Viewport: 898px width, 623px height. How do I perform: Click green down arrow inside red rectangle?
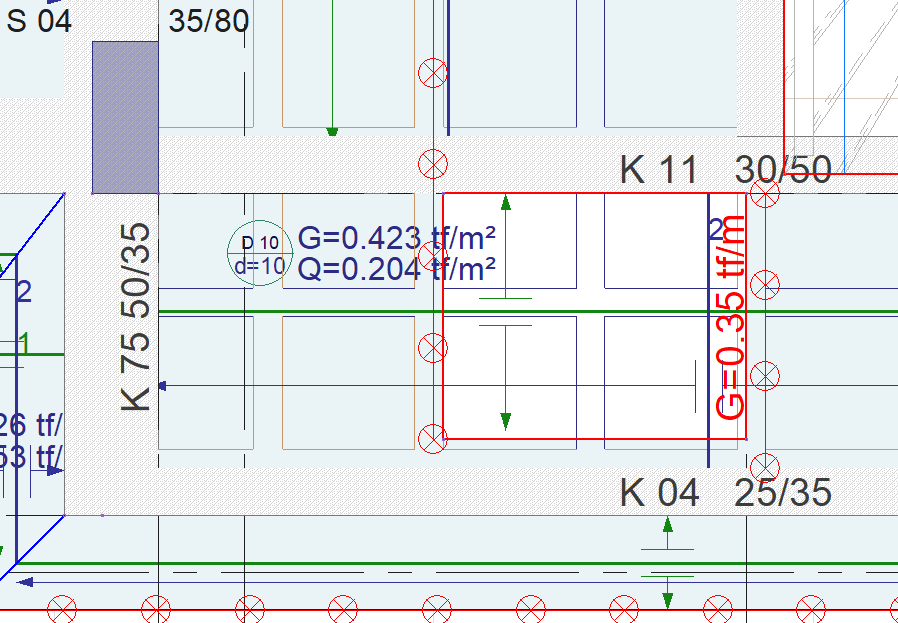[506, 419]
